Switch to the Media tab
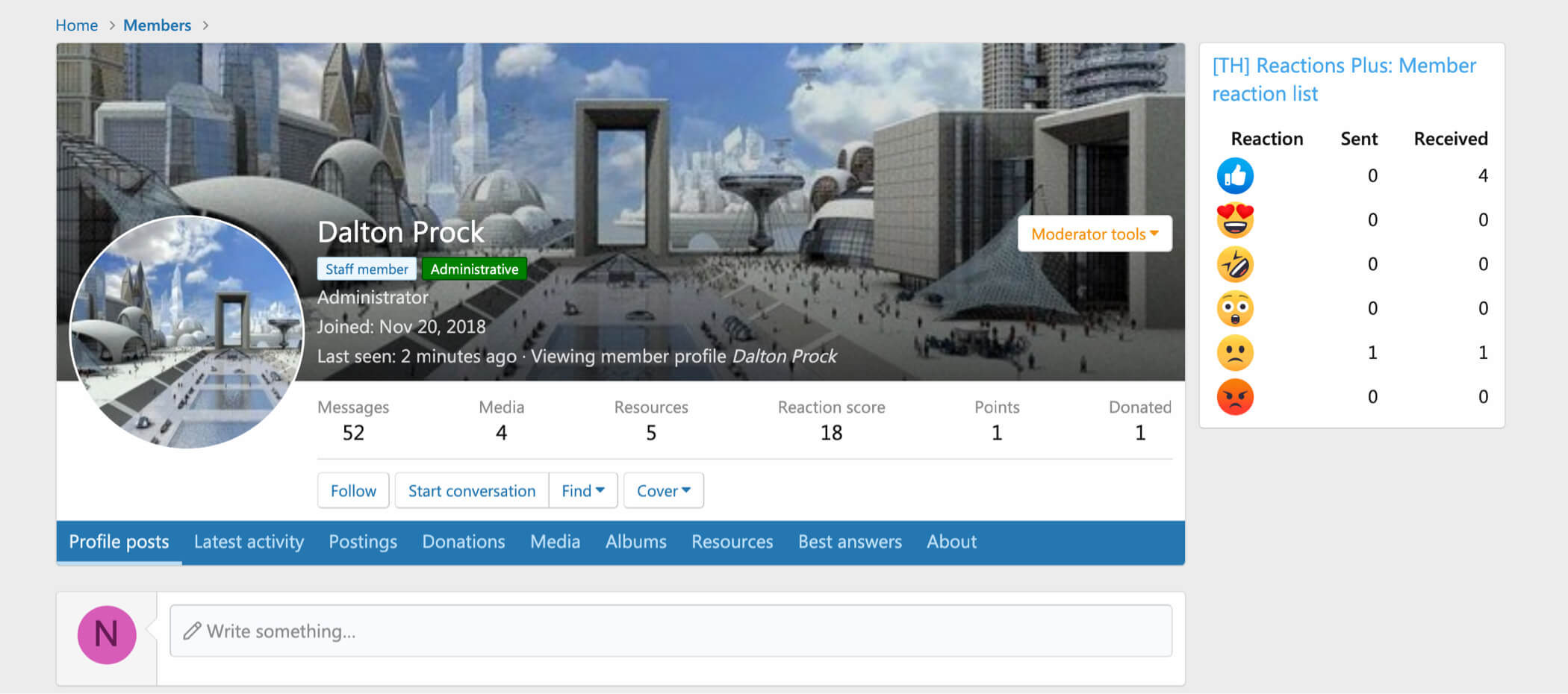Screen dimensions: 1568x694 [555, 542]
